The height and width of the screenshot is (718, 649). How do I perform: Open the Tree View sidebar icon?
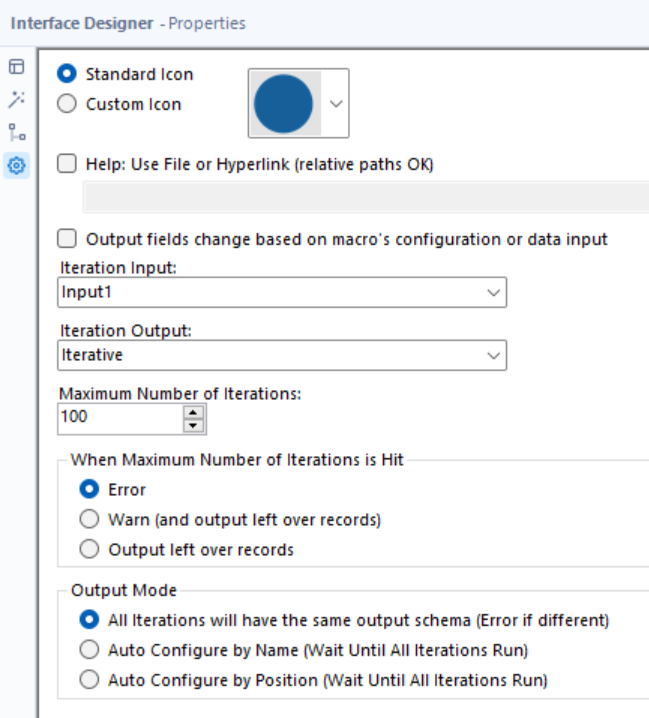click(x=16, y=132)
